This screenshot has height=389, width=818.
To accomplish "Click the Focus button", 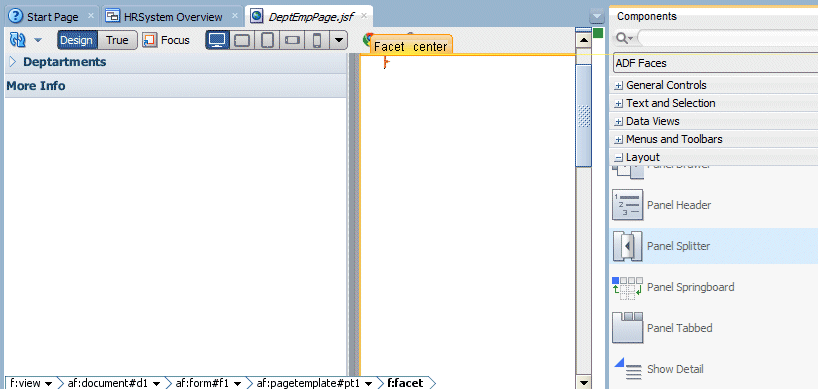I will tap(167, 40).
